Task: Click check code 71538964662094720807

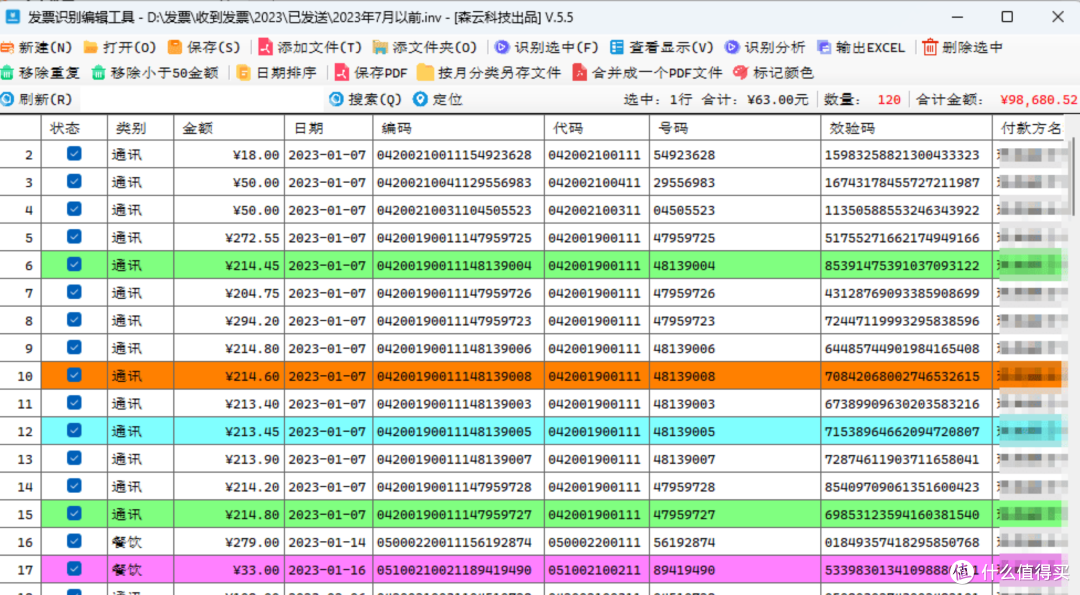Action: 906,432
